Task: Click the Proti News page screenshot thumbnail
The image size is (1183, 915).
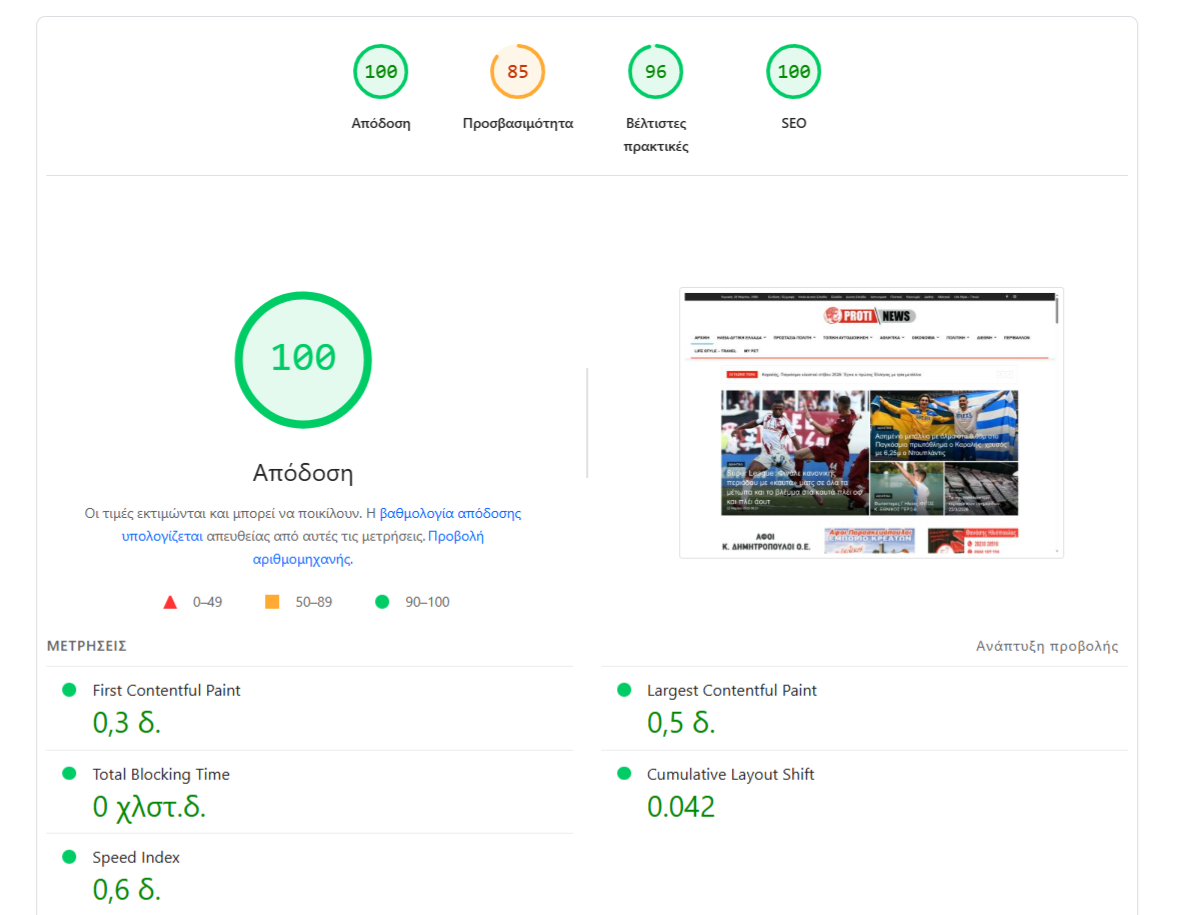Action: 871,423
